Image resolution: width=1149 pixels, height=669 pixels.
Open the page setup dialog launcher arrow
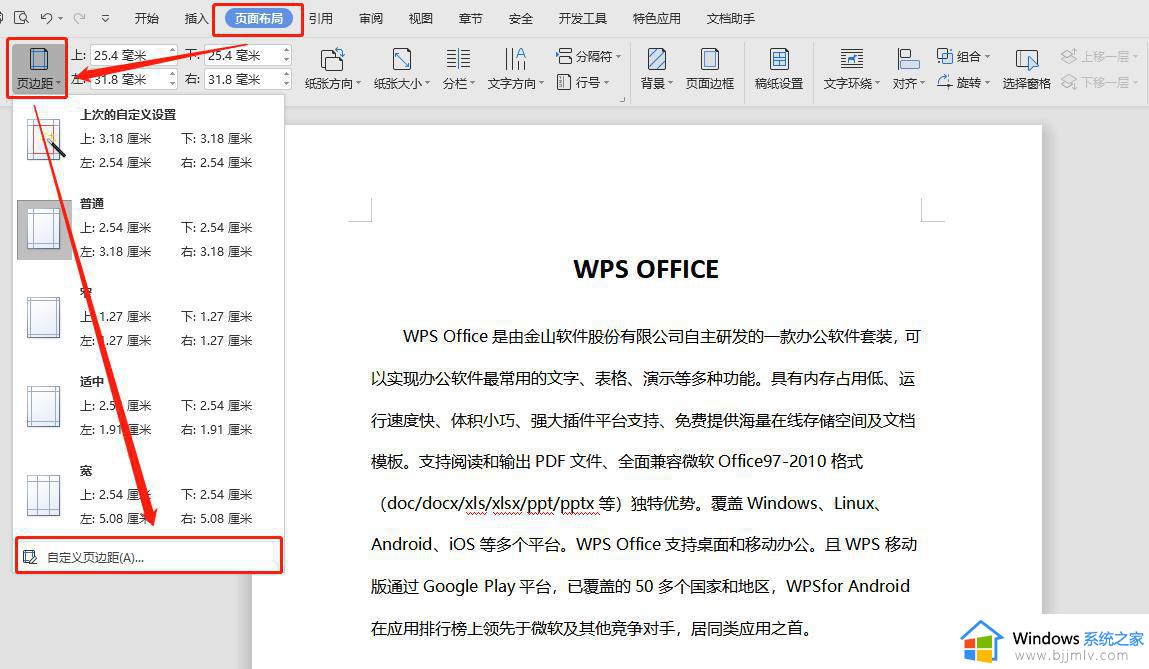coord(622,99)
